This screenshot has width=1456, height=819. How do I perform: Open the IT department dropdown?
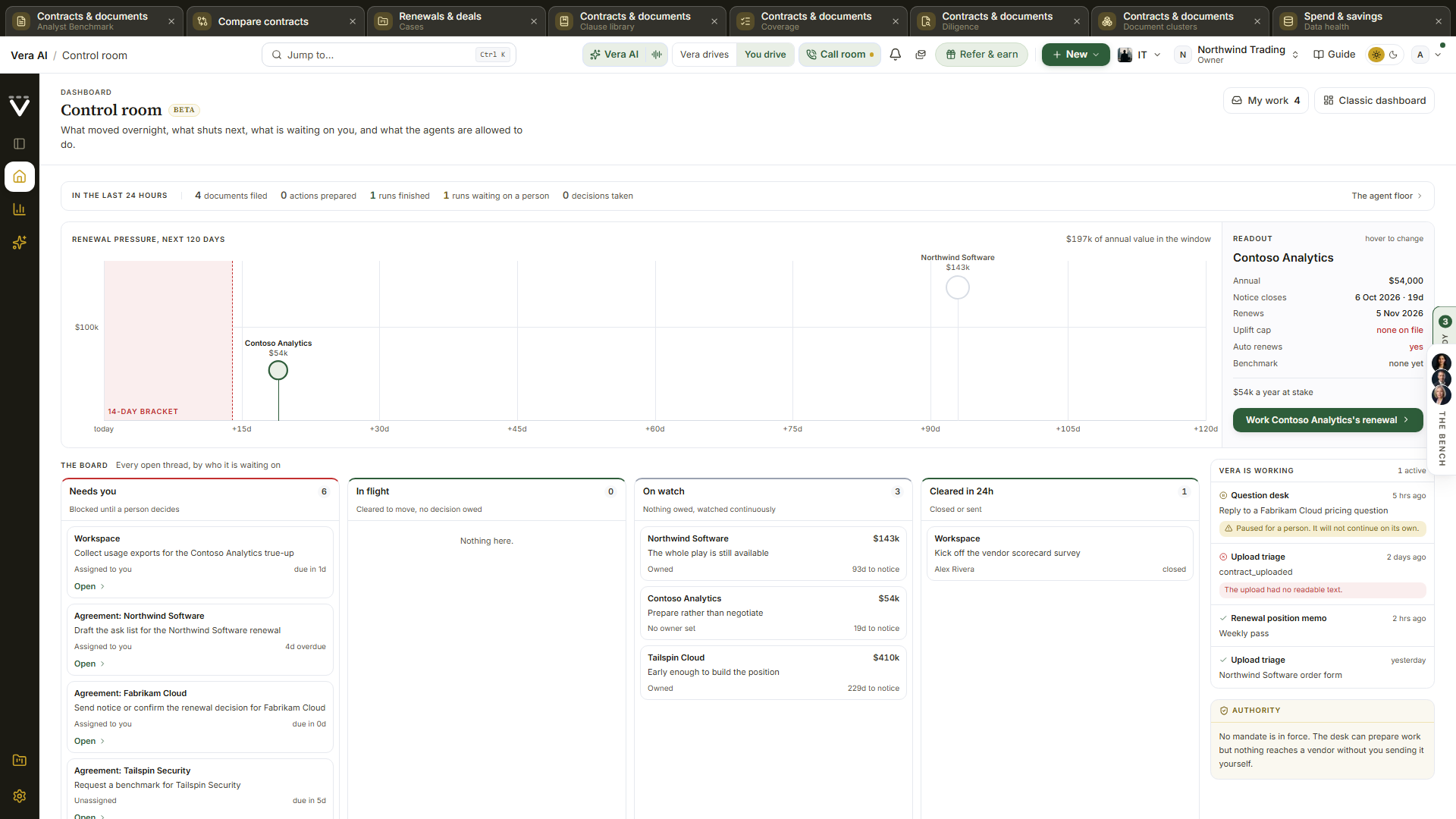click(1139, 55)
